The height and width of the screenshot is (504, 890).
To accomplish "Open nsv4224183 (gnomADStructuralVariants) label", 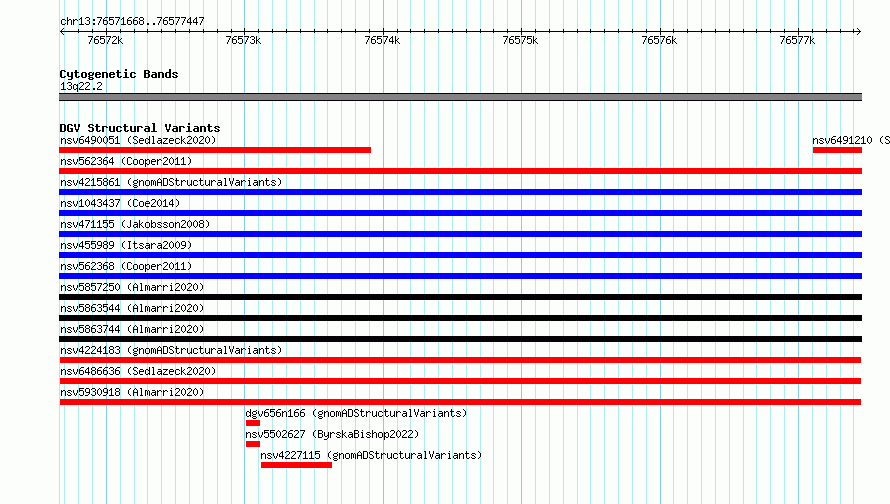I will tap(171, 350).
